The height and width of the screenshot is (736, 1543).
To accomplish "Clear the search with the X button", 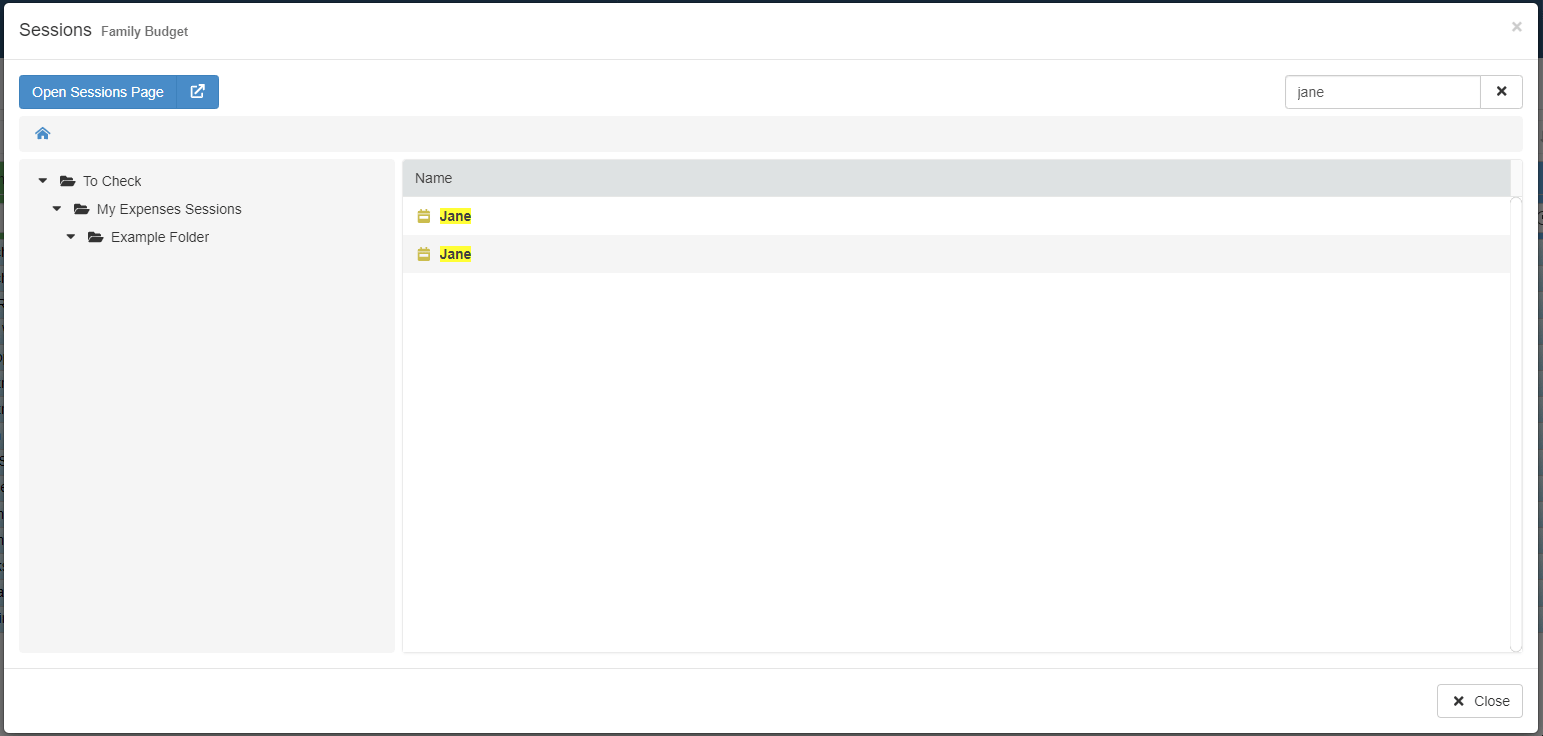I will point(1501,92).
